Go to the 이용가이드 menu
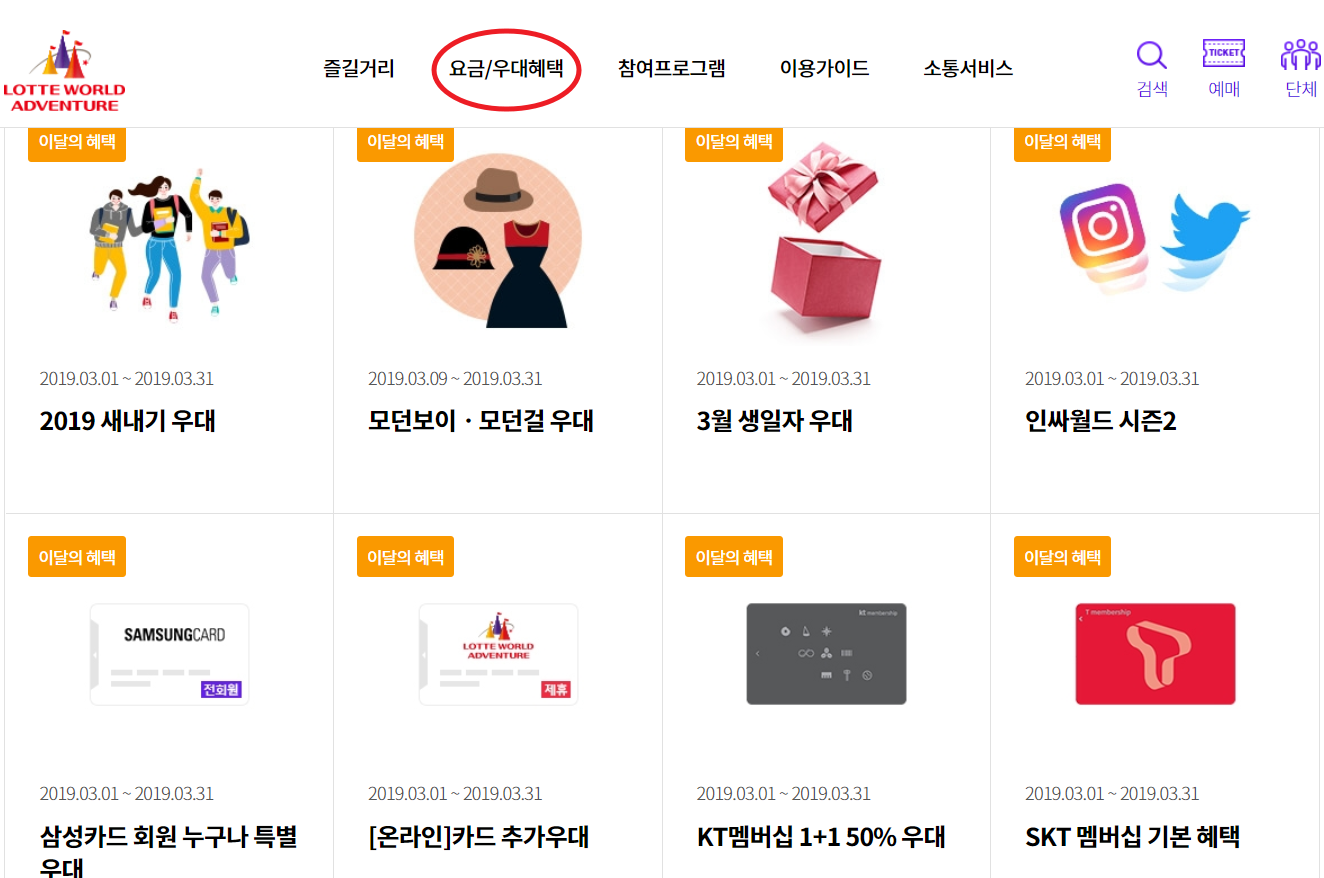Image resolution: width=1324 pixels, height=878 pixels. pos(824,69)
